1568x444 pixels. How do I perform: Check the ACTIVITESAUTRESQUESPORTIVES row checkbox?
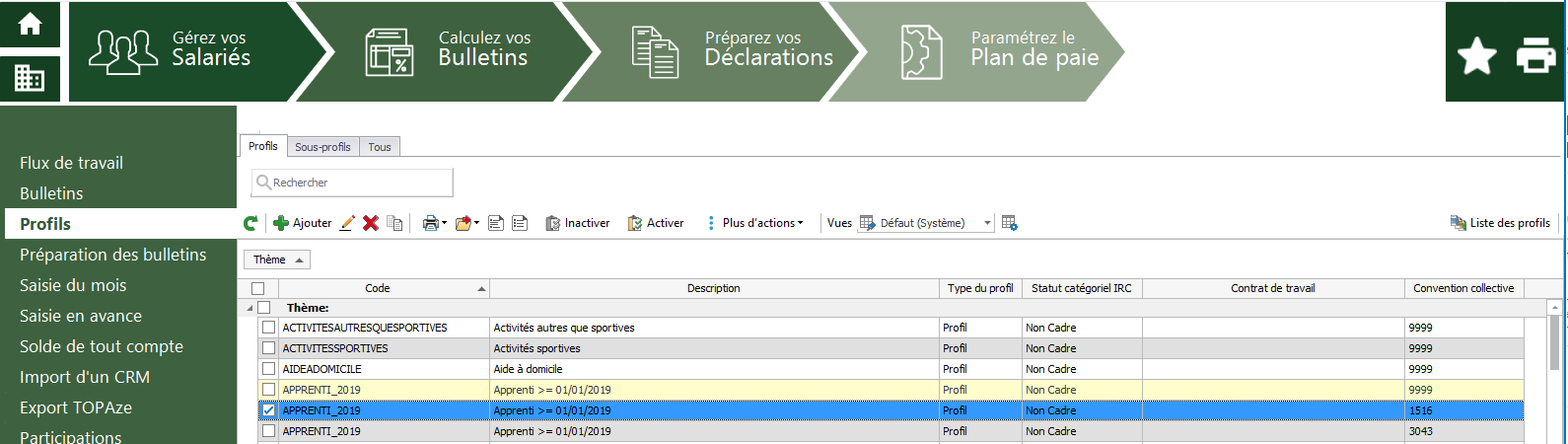(x=268, y=328)
